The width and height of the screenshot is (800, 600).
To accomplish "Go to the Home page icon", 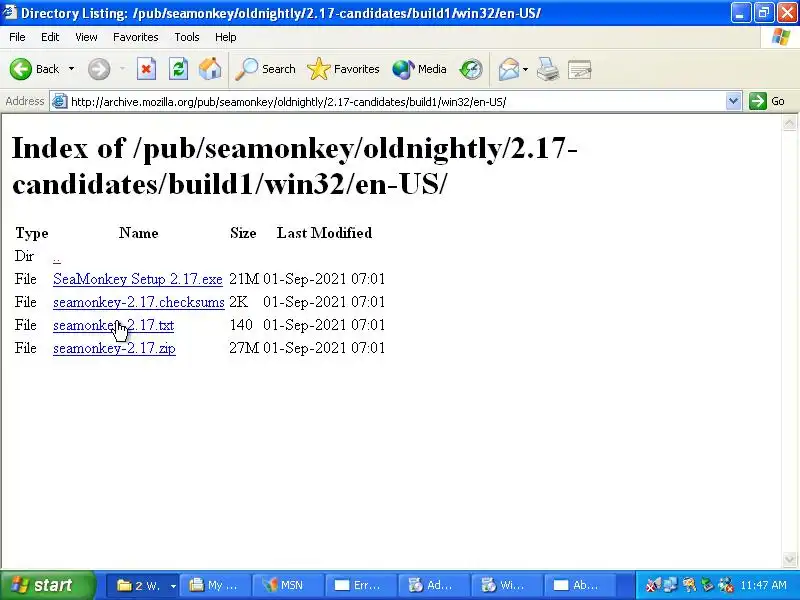I will coord(210,69).
